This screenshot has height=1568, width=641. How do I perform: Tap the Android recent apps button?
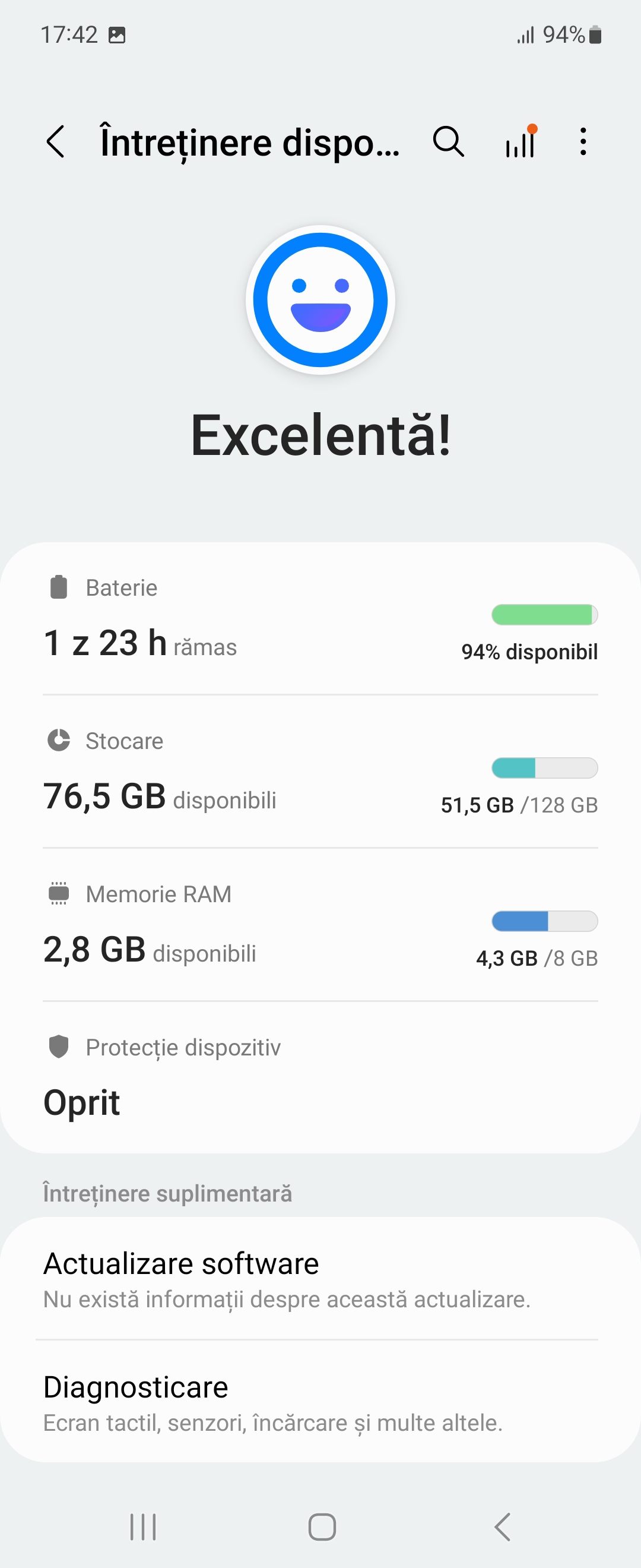(144, 1526)
